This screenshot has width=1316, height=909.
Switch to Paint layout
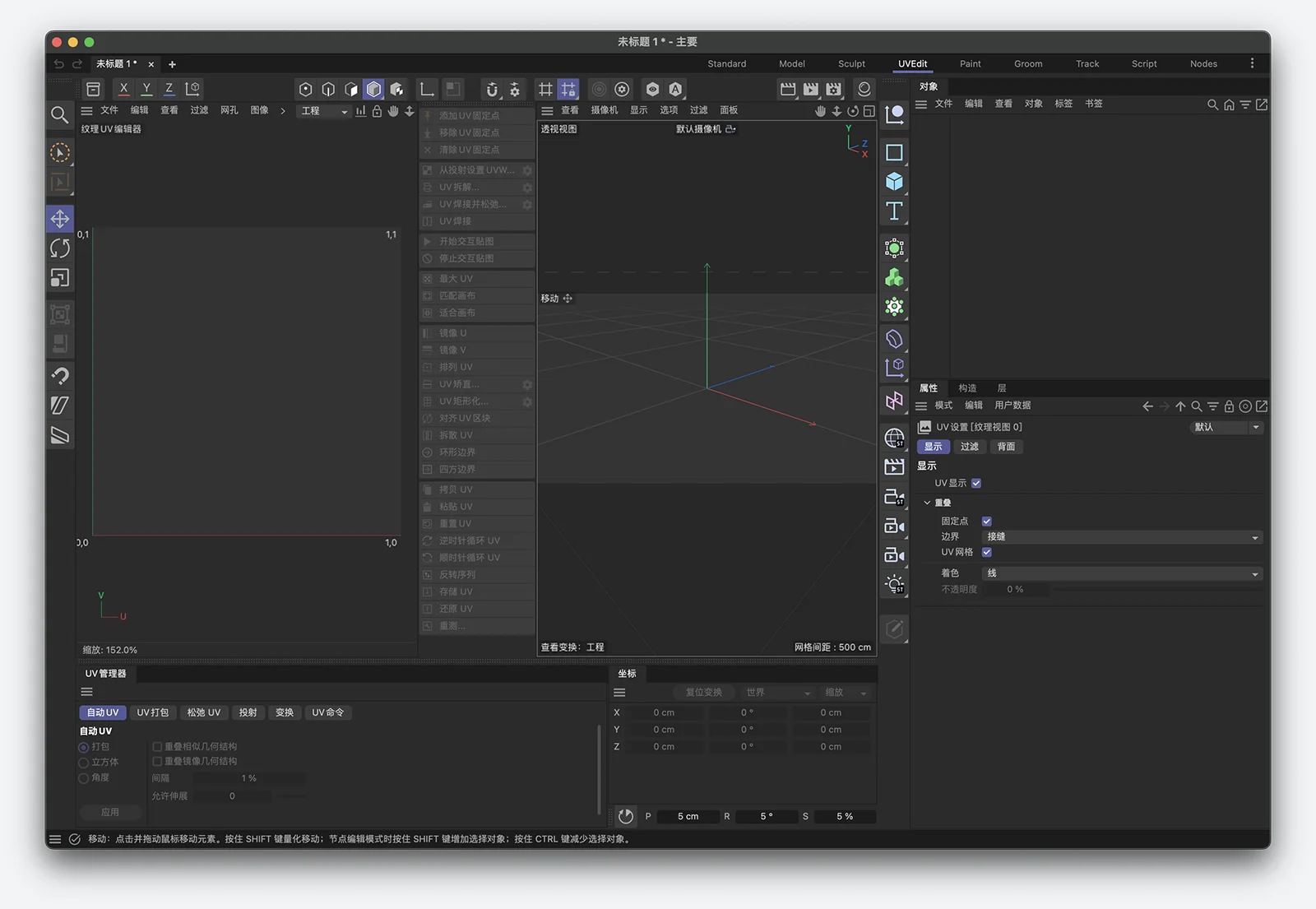coord(971,64)
